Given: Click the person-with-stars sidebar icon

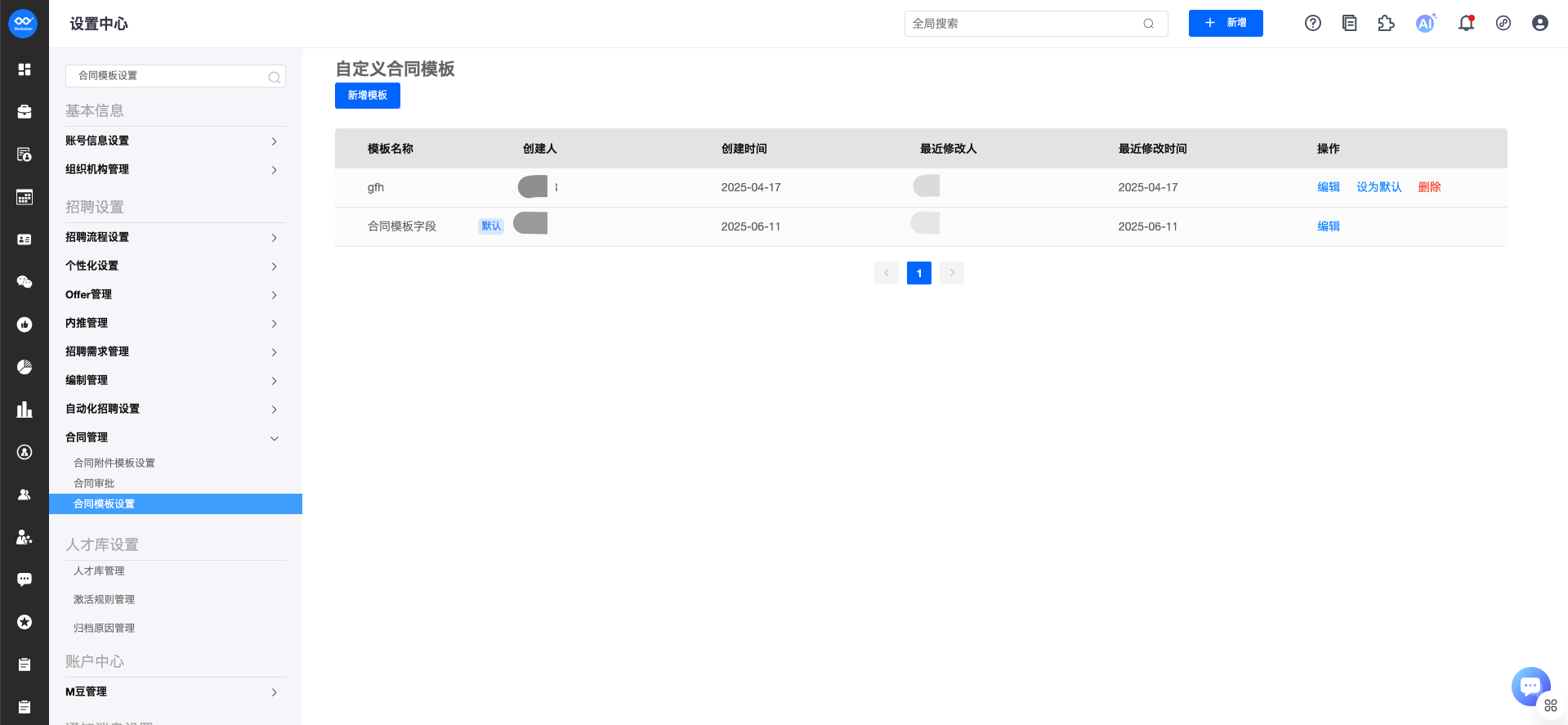Looking at the screenshot, I should pos(25,537).
